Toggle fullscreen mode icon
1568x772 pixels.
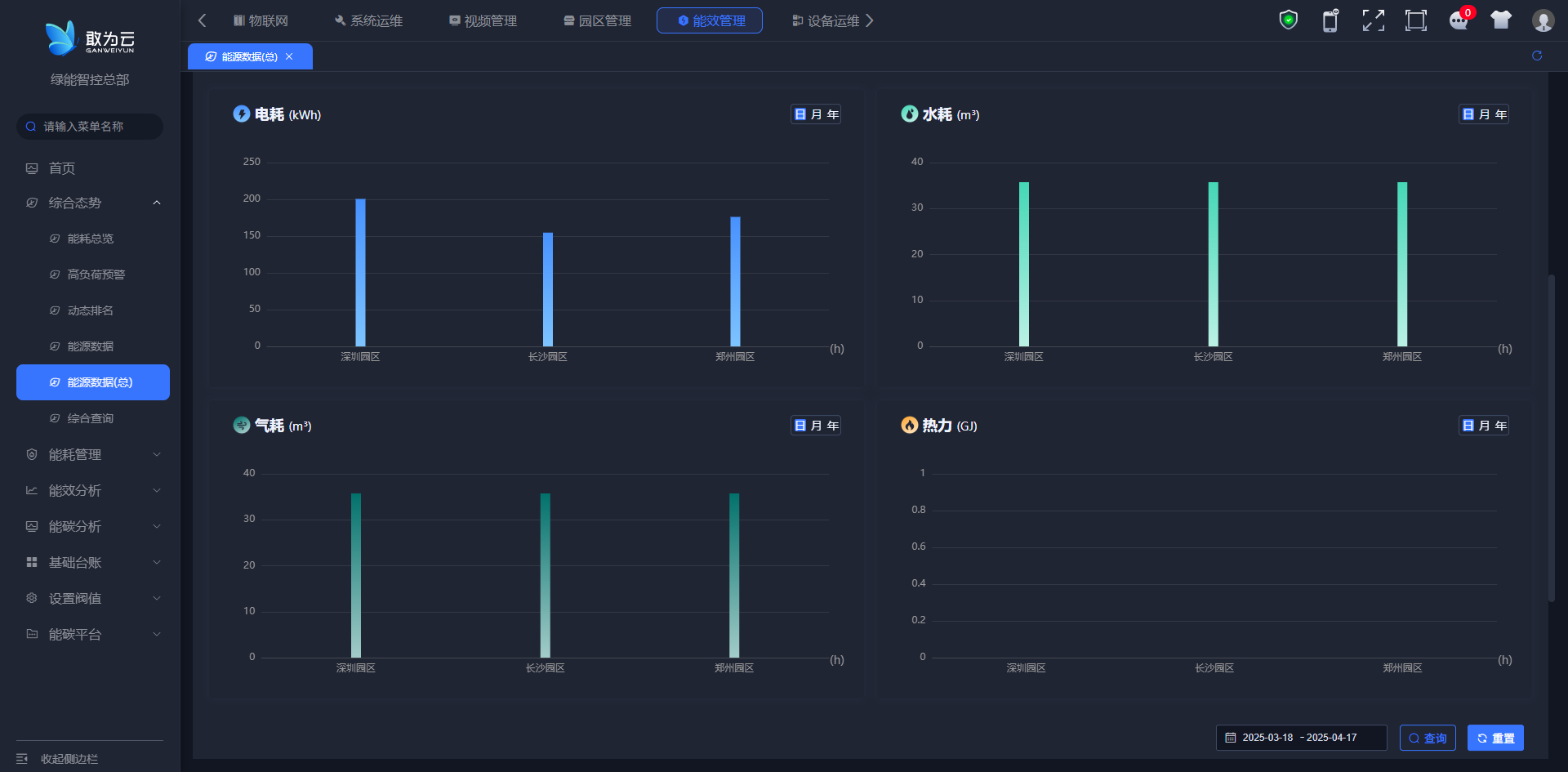[x=1374, y=20]
